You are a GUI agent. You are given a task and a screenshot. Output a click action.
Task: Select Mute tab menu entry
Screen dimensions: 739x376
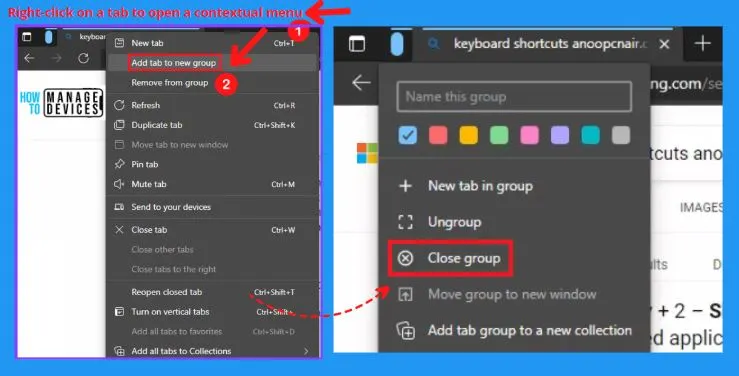coord(148,184)
